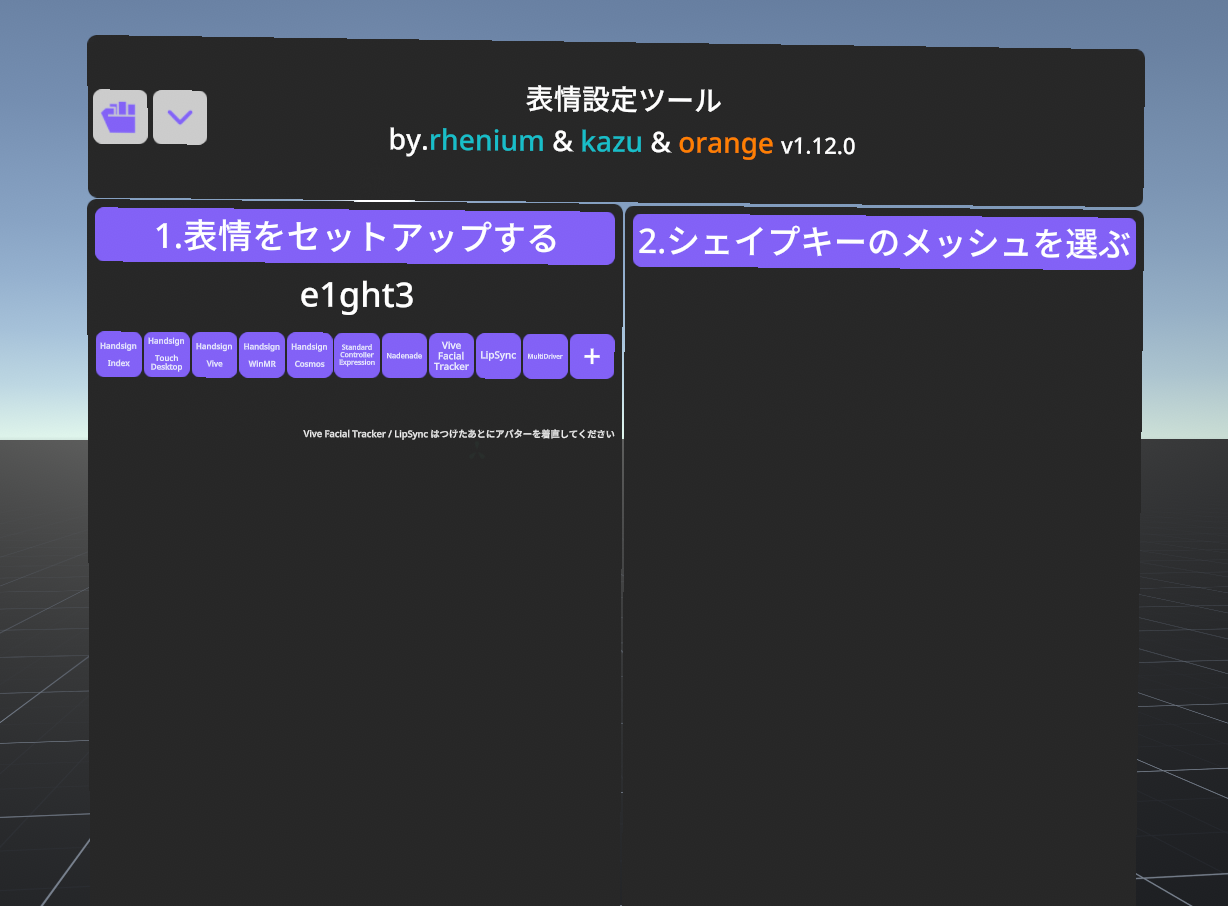Select the Handsign Touch Desktop setup

[x=166, y=354]
